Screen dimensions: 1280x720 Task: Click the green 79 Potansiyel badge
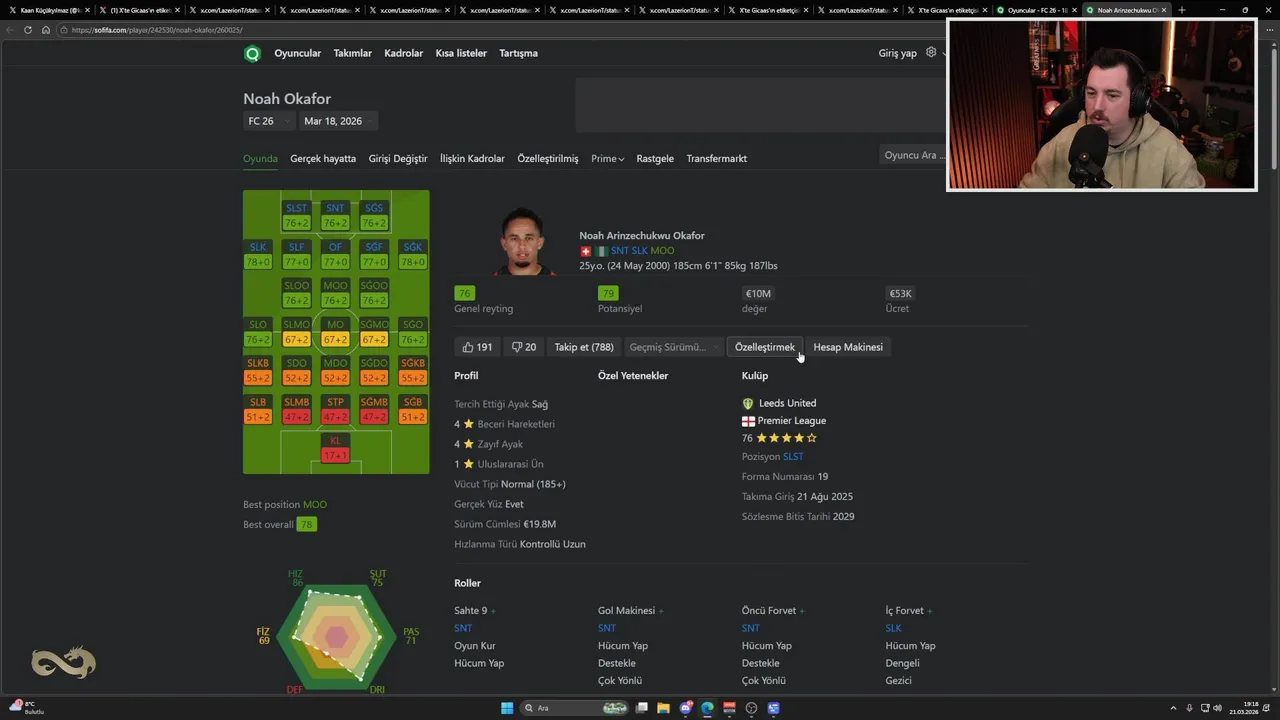point(608,293)
